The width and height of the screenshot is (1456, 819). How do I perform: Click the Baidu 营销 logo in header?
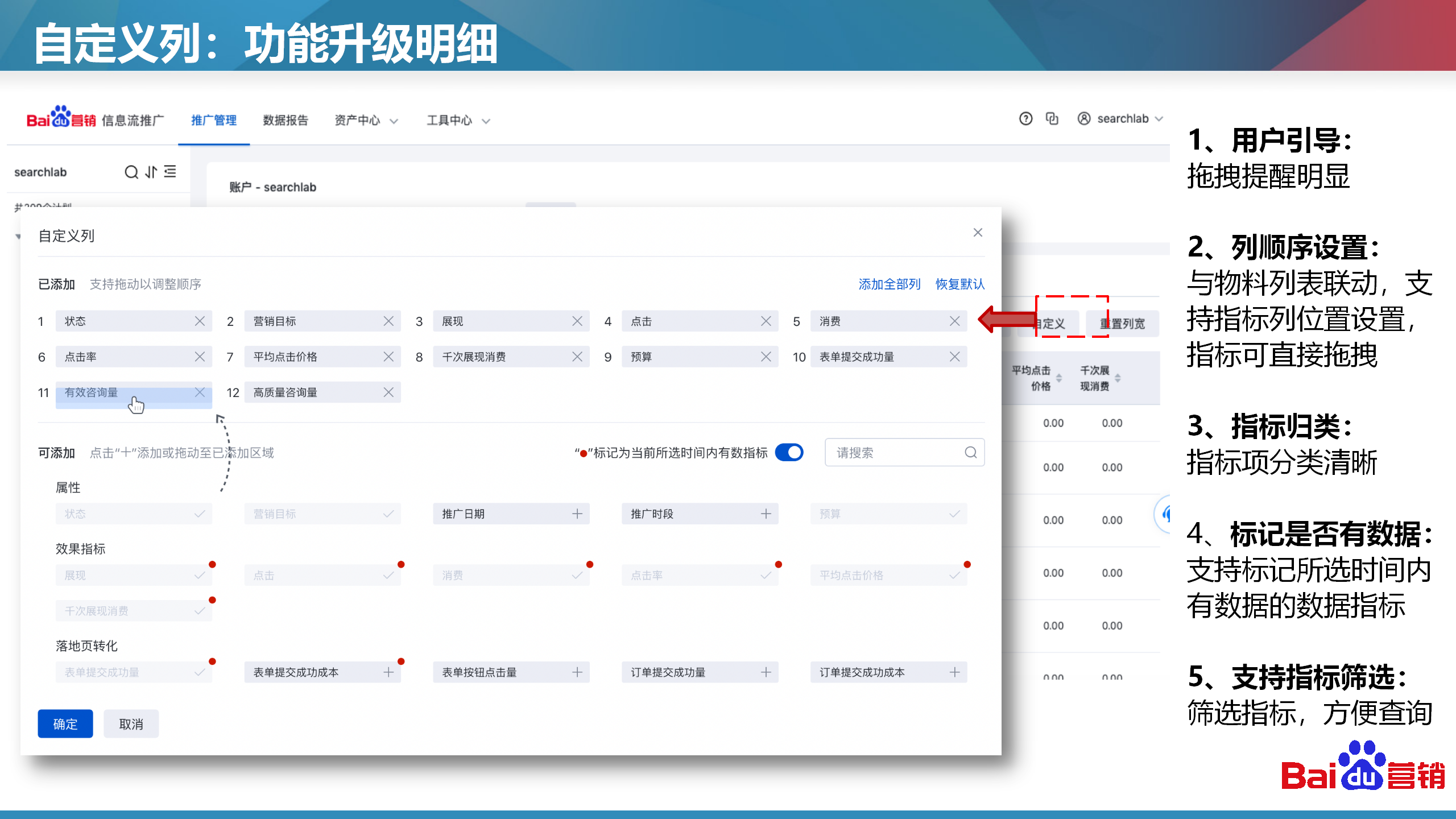click(61, 118)
